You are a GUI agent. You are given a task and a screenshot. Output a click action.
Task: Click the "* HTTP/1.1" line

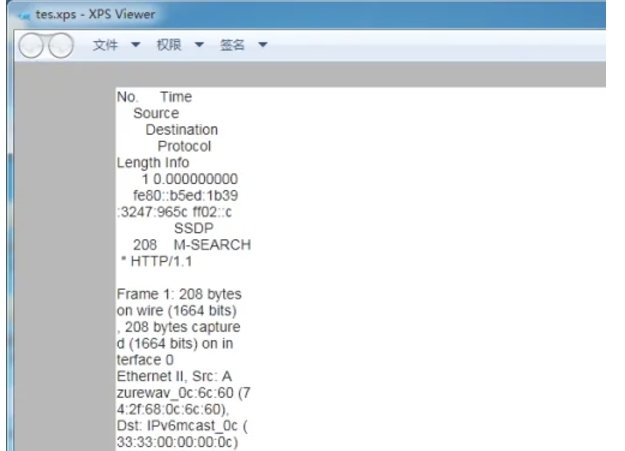(156, 262)
